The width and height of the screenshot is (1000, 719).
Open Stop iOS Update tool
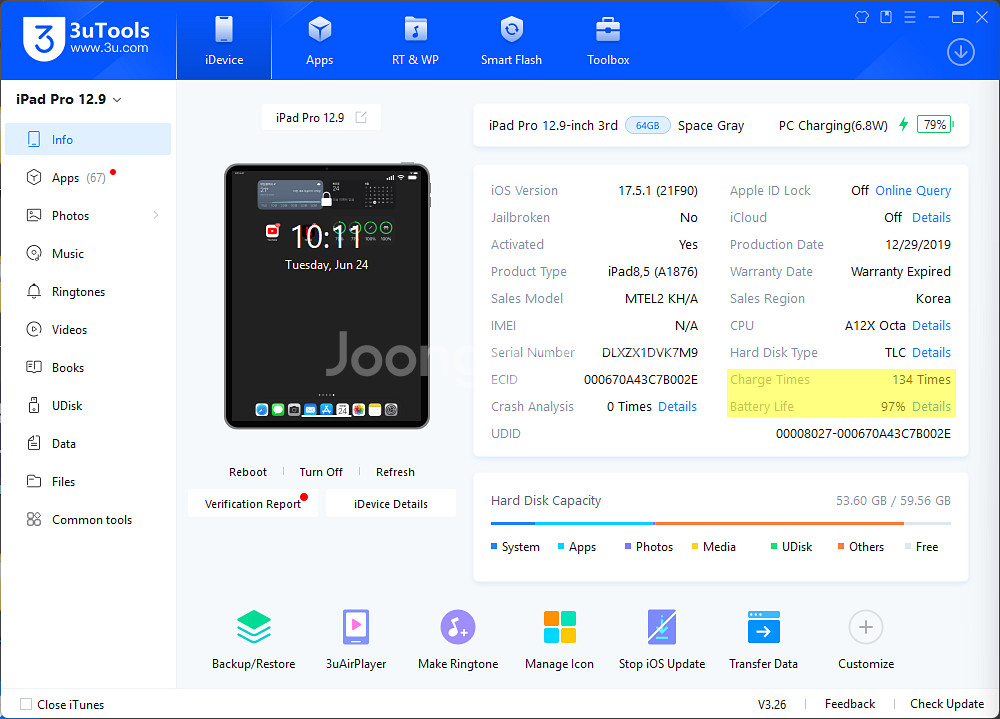point(662,639)
